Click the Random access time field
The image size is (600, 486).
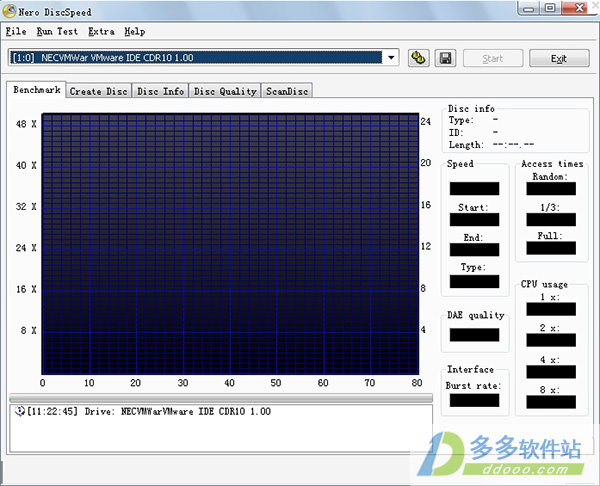tap(551, 189)
